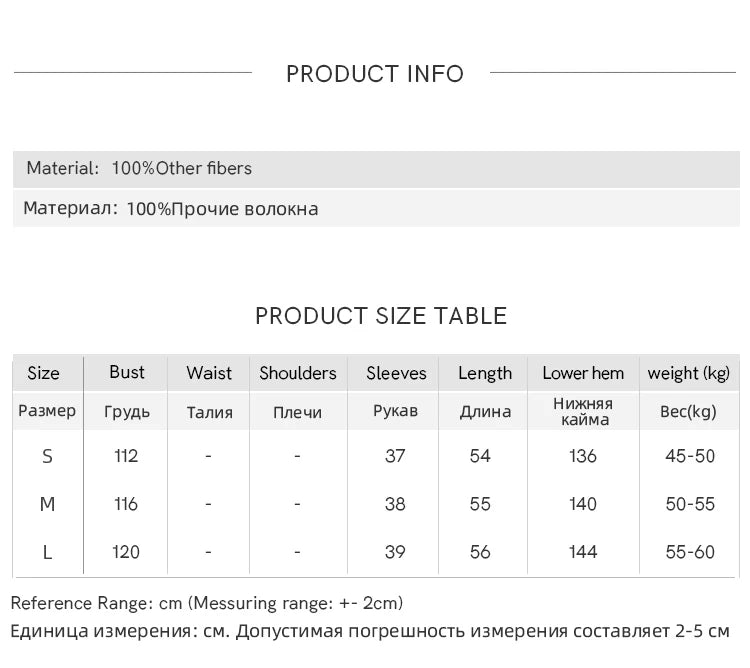Click the Waist column header
Viewport: 750px width, 668px height.
tap(209, 373)
